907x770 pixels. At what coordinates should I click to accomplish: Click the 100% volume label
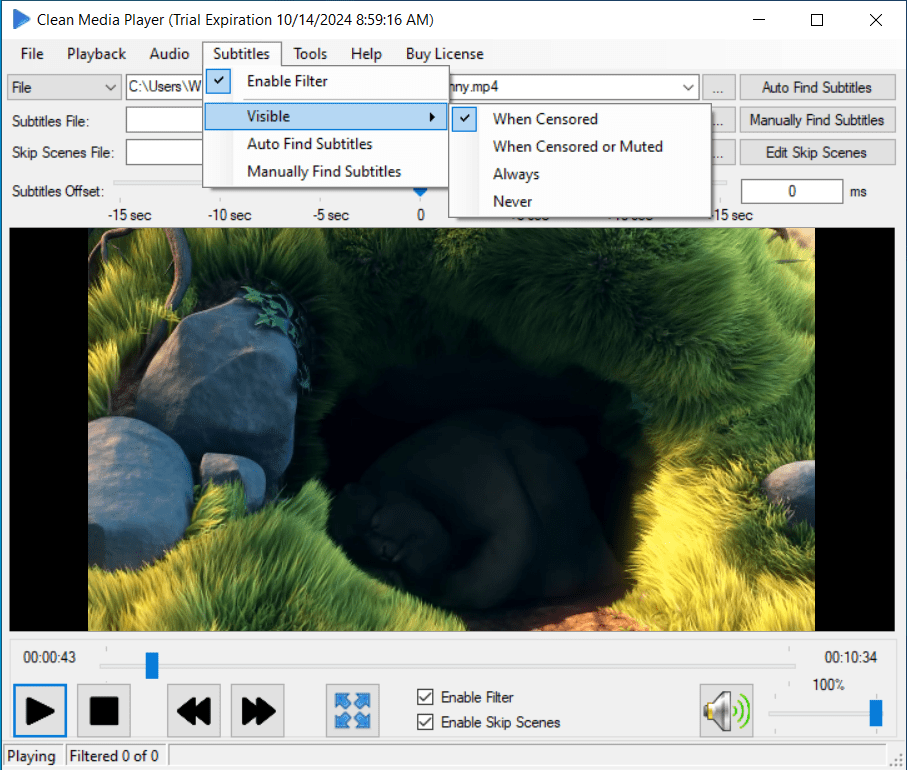[828, 685]
